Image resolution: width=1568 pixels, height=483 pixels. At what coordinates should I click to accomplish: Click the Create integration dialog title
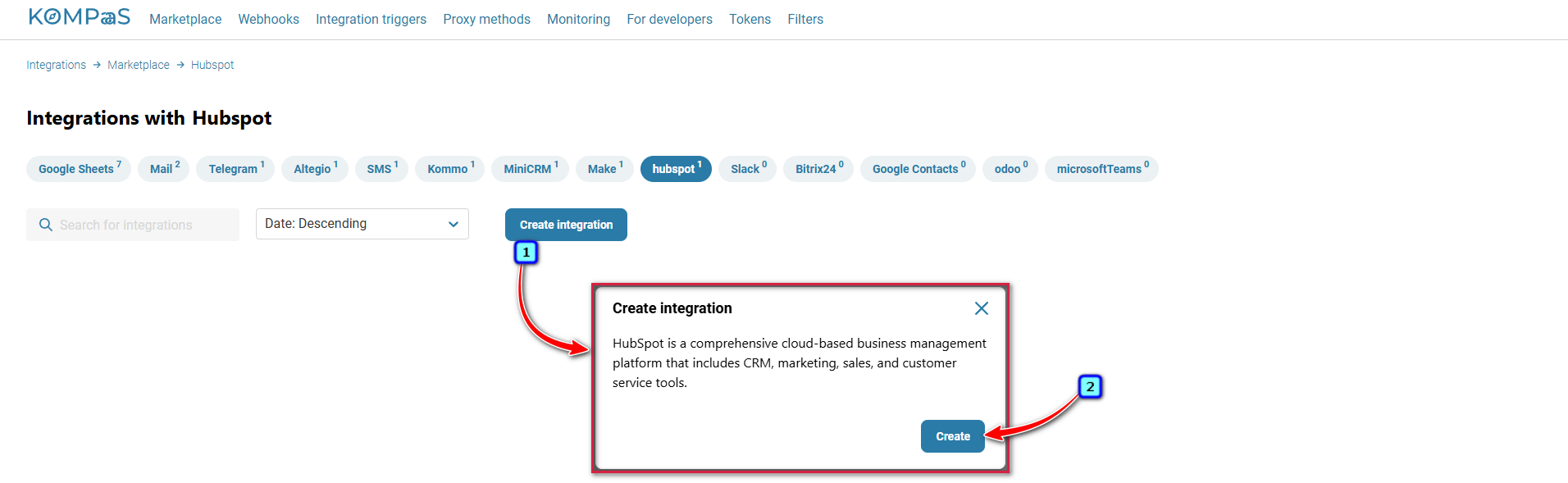click(672, 308)
